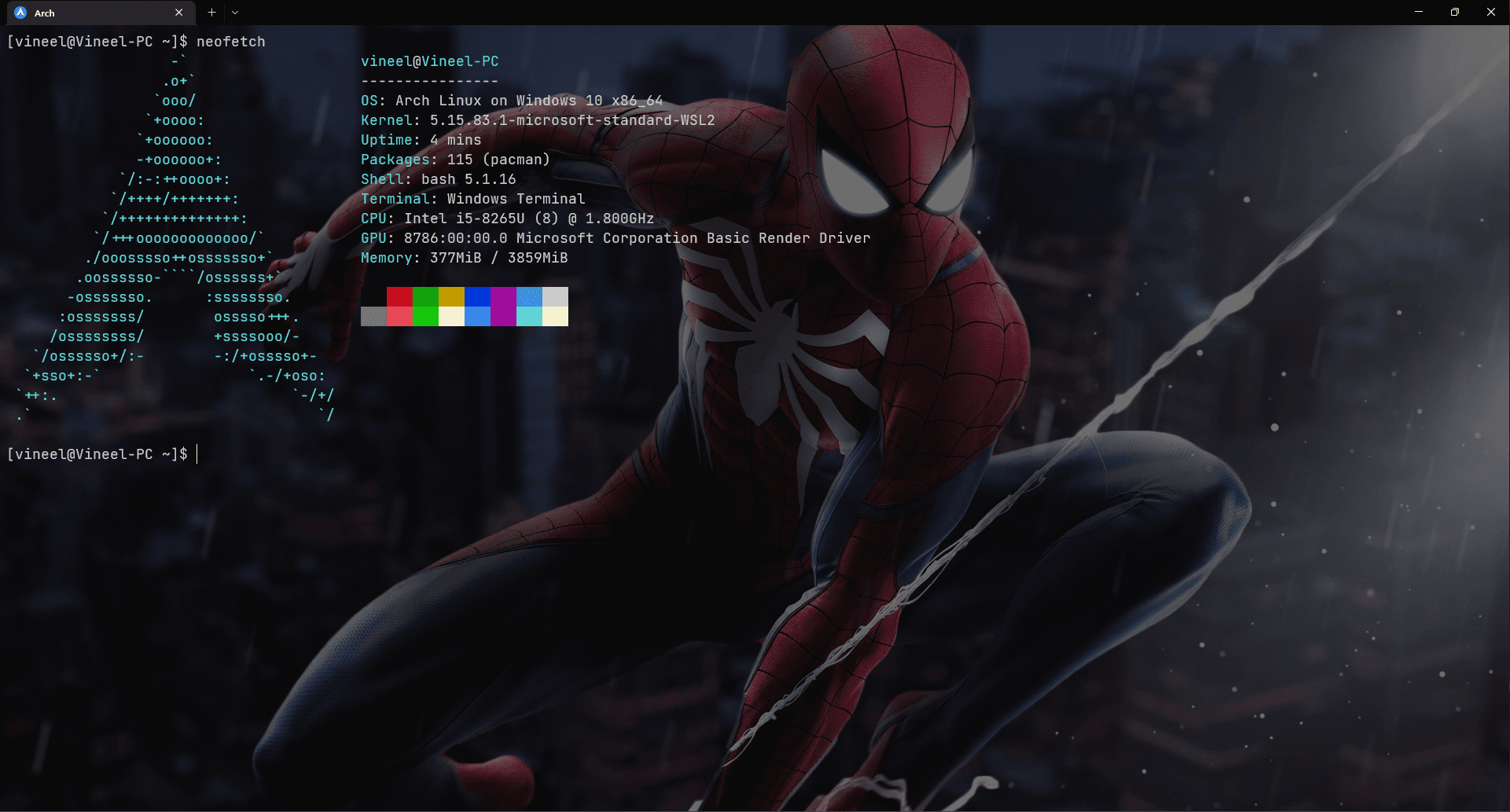1510x812 pixels.
Task: Click the Arch tab profile icon
Action: click(20, 13)
